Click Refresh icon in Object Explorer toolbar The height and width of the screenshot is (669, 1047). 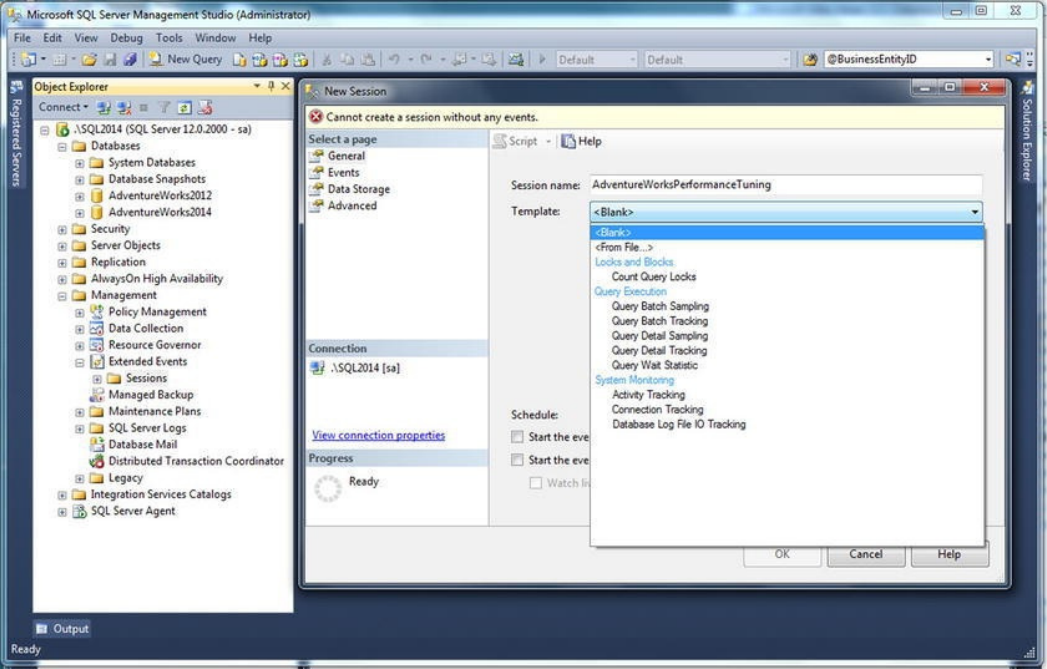184,107
